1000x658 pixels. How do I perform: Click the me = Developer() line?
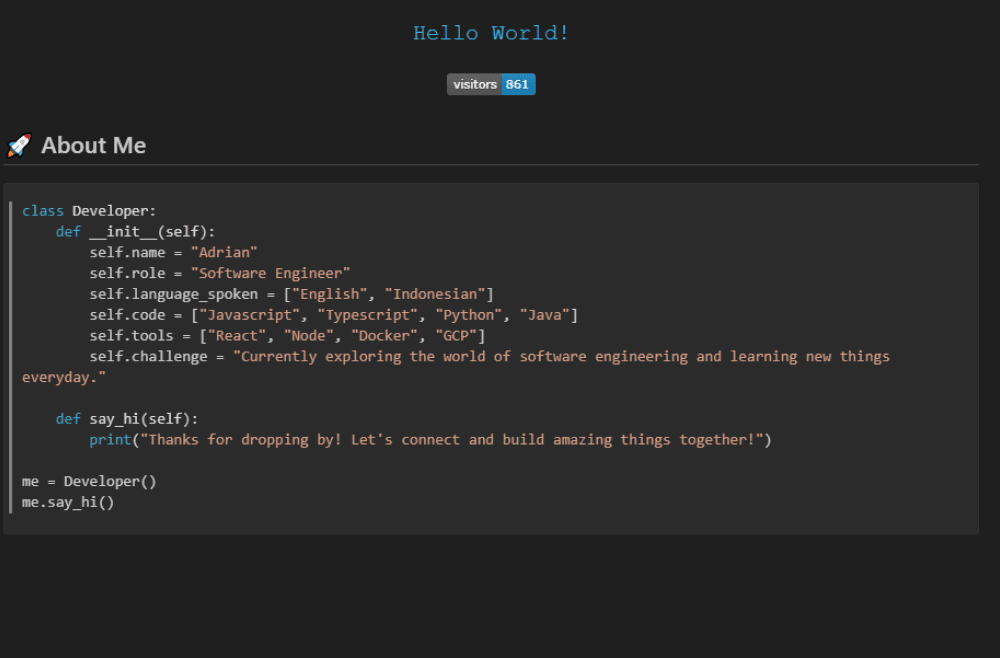tap(89, 481)
